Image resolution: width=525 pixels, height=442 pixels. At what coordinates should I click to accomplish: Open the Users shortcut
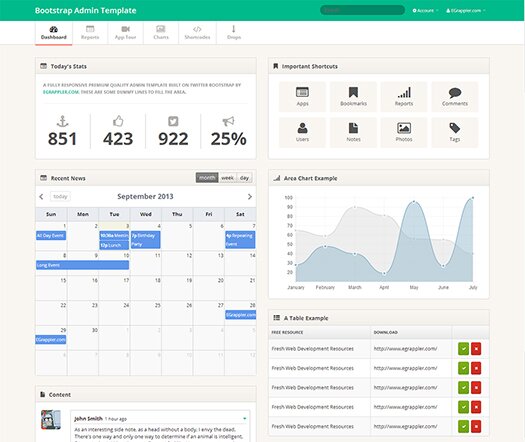302,132
